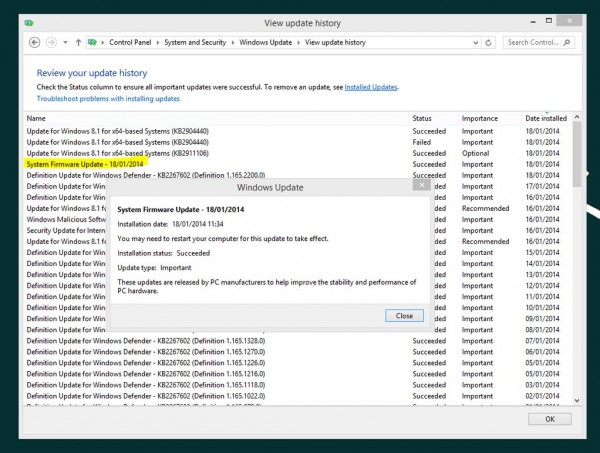Sort by Date installed column header
The width and height of the screenshot is (600, 453).
546,119
